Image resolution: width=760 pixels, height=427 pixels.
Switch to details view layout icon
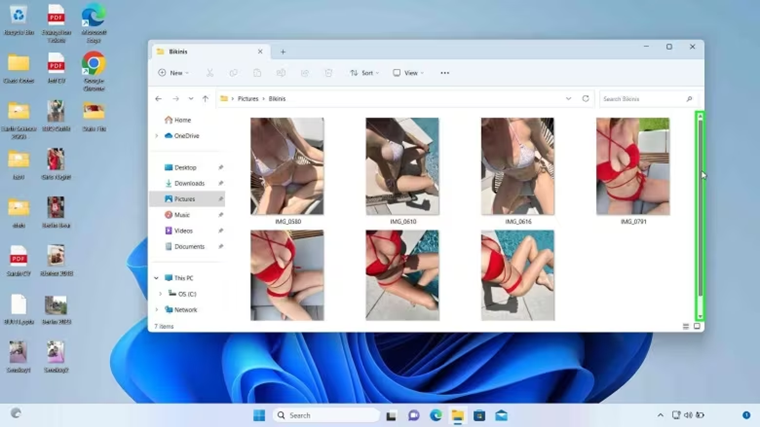(x=685, y=326)
